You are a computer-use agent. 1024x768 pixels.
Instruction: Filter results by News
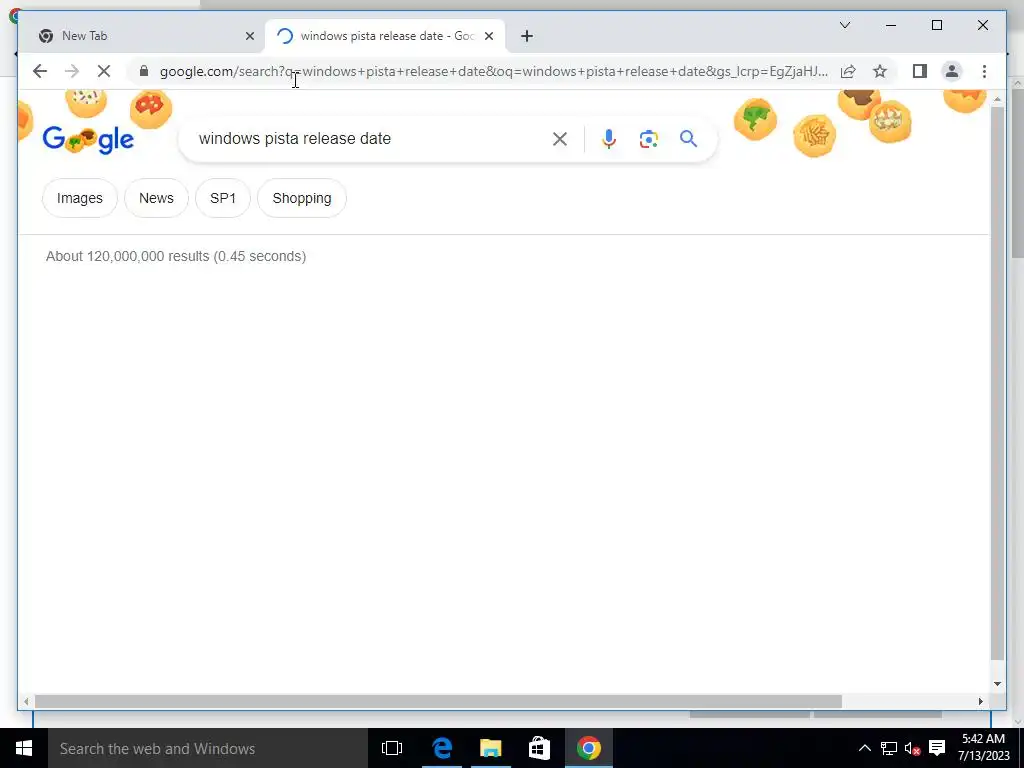[156, 198]
